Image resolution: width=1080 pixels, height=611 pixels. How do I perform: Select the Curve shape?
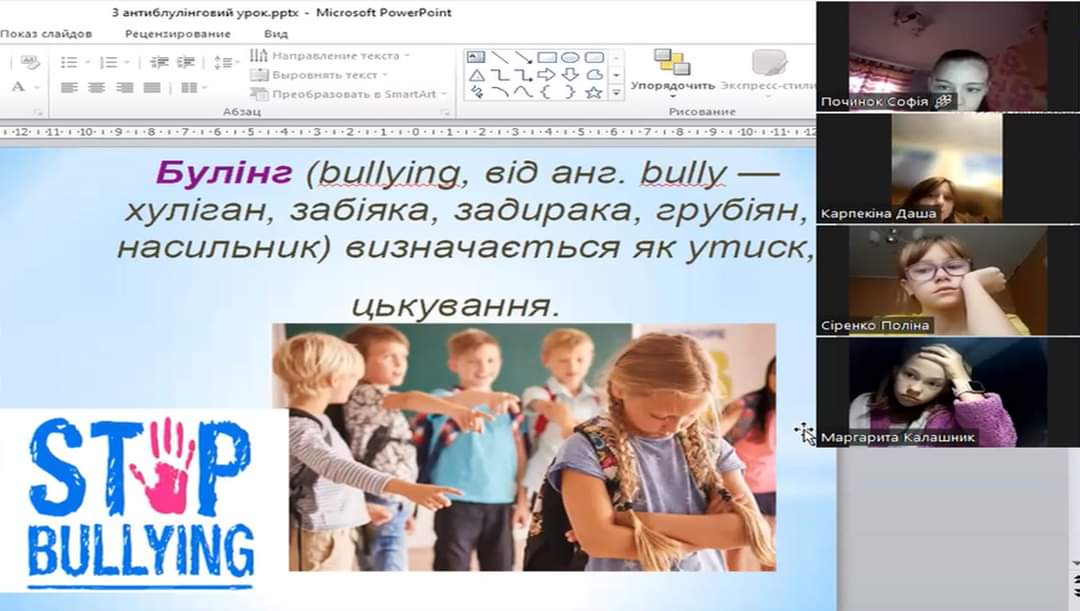523,92
